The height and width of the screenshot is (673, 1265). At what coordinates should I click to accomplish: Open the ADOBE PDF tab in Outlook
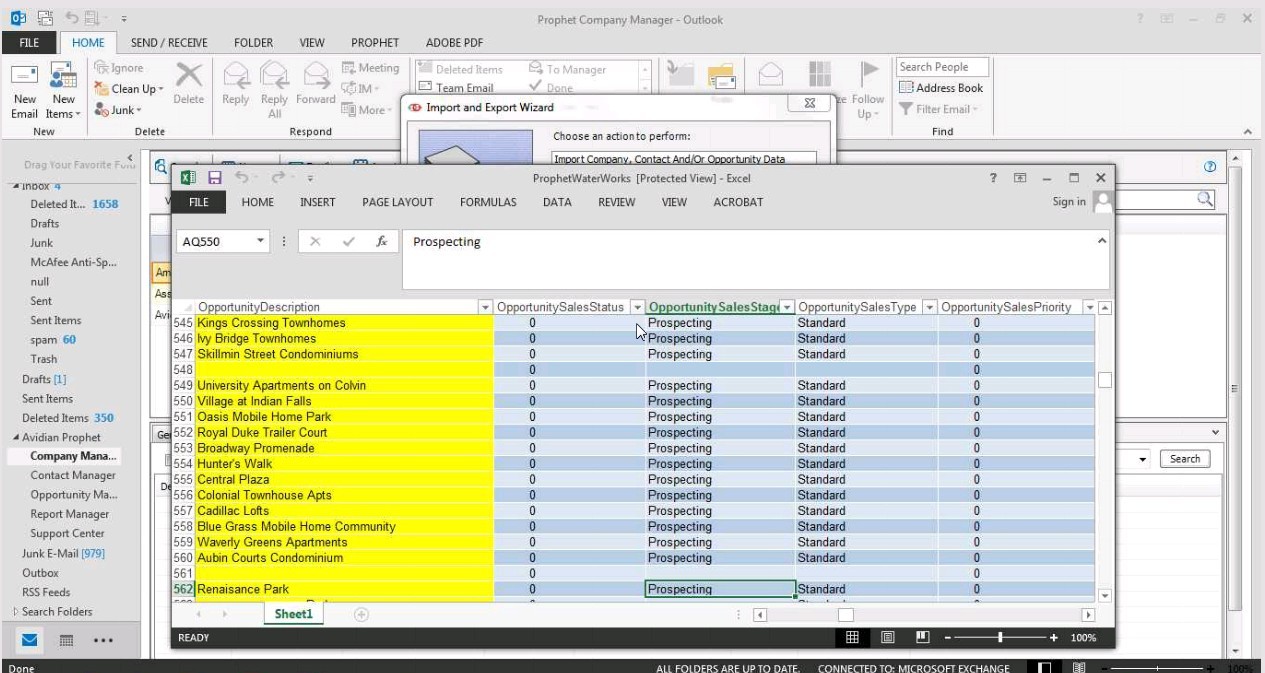click(x=455, y=43)
